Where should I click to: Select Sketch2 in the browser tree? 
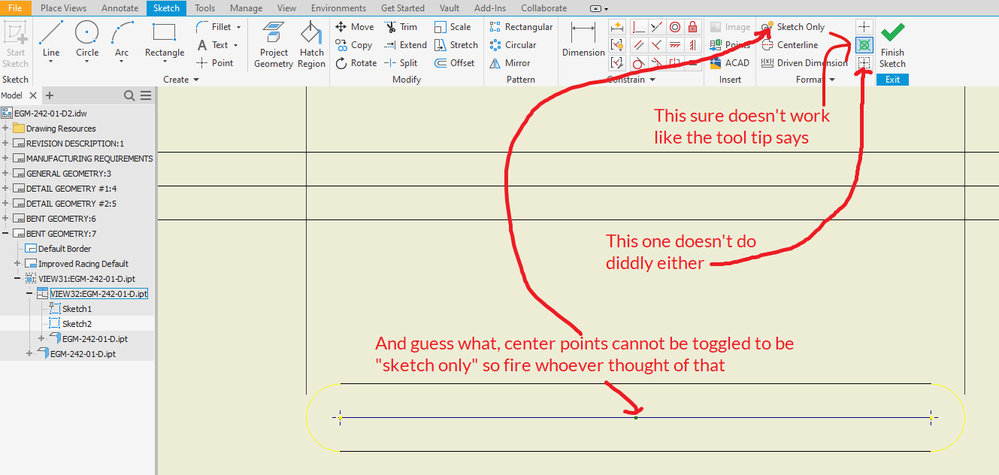pyautogui.click(x=77, y=323)
